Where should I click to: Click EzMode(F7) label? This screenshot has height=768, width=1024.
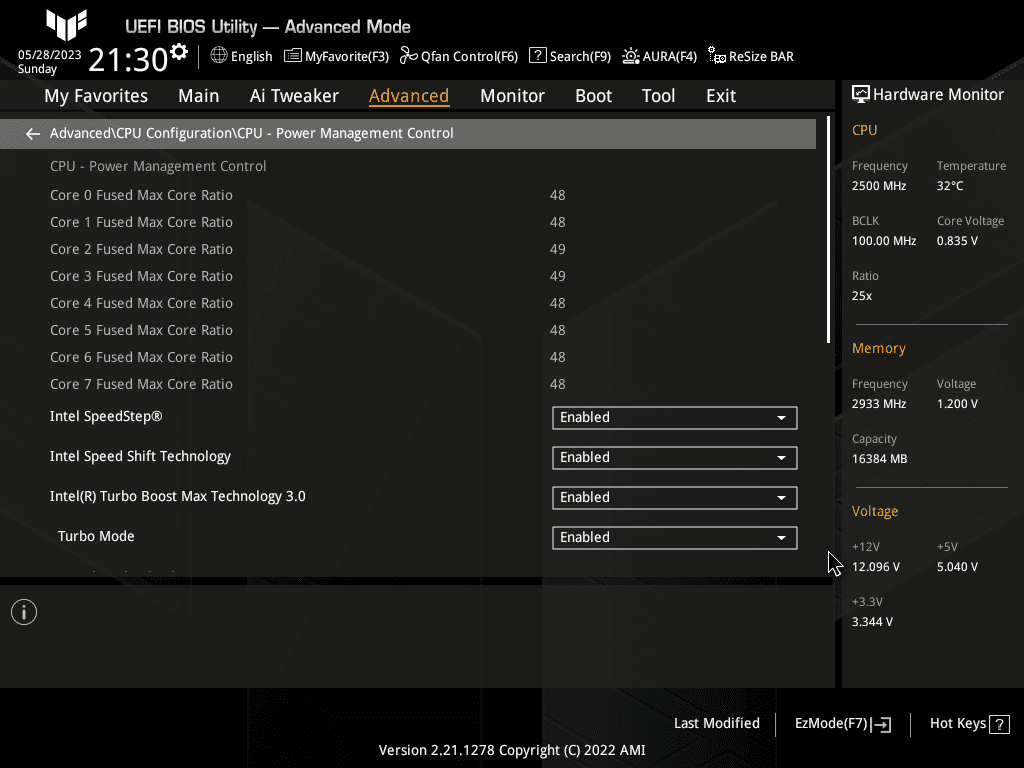831,724
